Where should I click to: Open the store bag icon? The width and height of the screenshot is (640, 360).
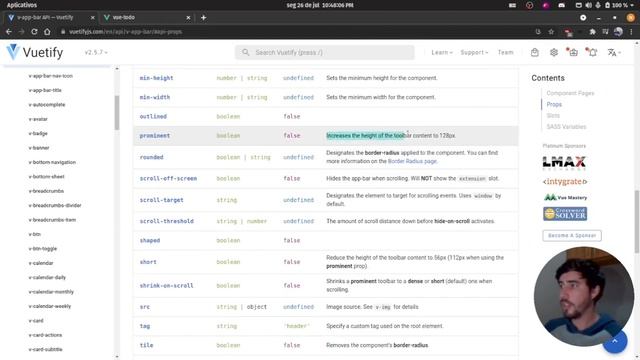535,52
